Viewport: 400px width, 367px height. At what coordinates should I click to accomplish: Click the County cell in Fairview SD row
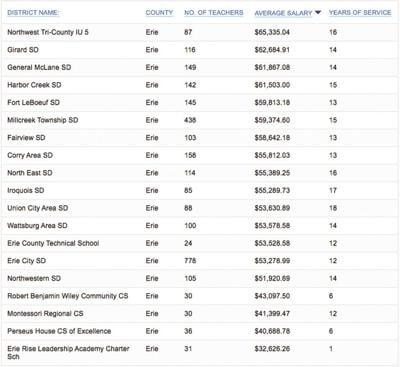coord(152,138)
